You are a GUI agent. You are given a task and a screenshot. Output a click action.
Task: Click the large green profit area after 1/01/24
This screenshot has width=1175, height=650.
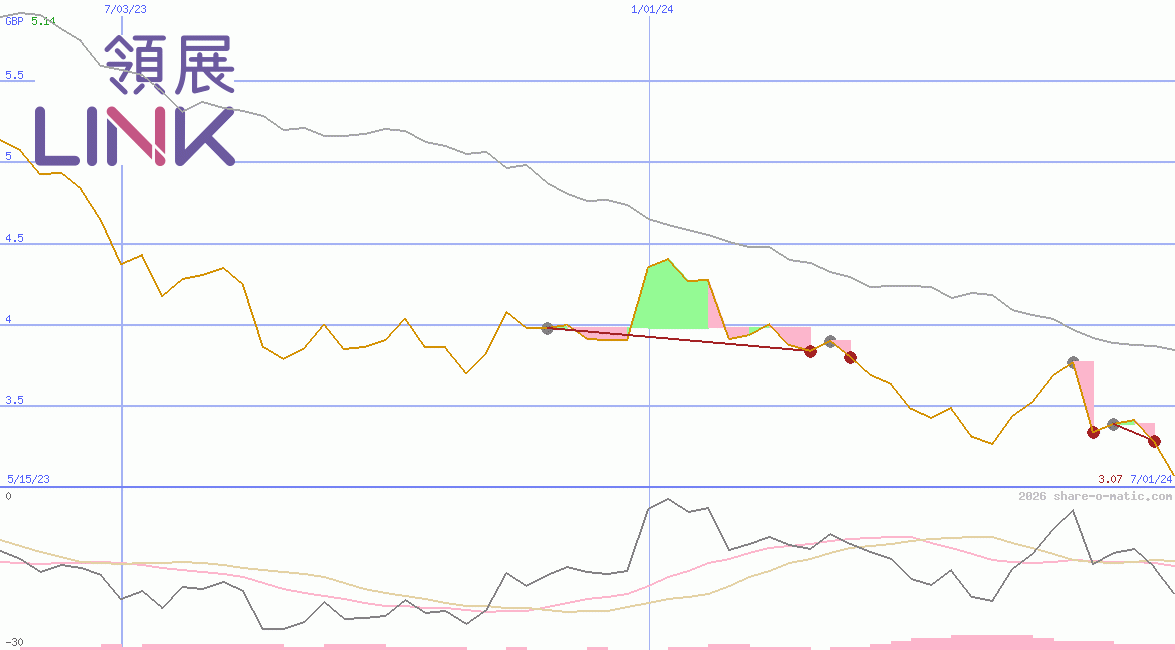[x=672, y=298]
